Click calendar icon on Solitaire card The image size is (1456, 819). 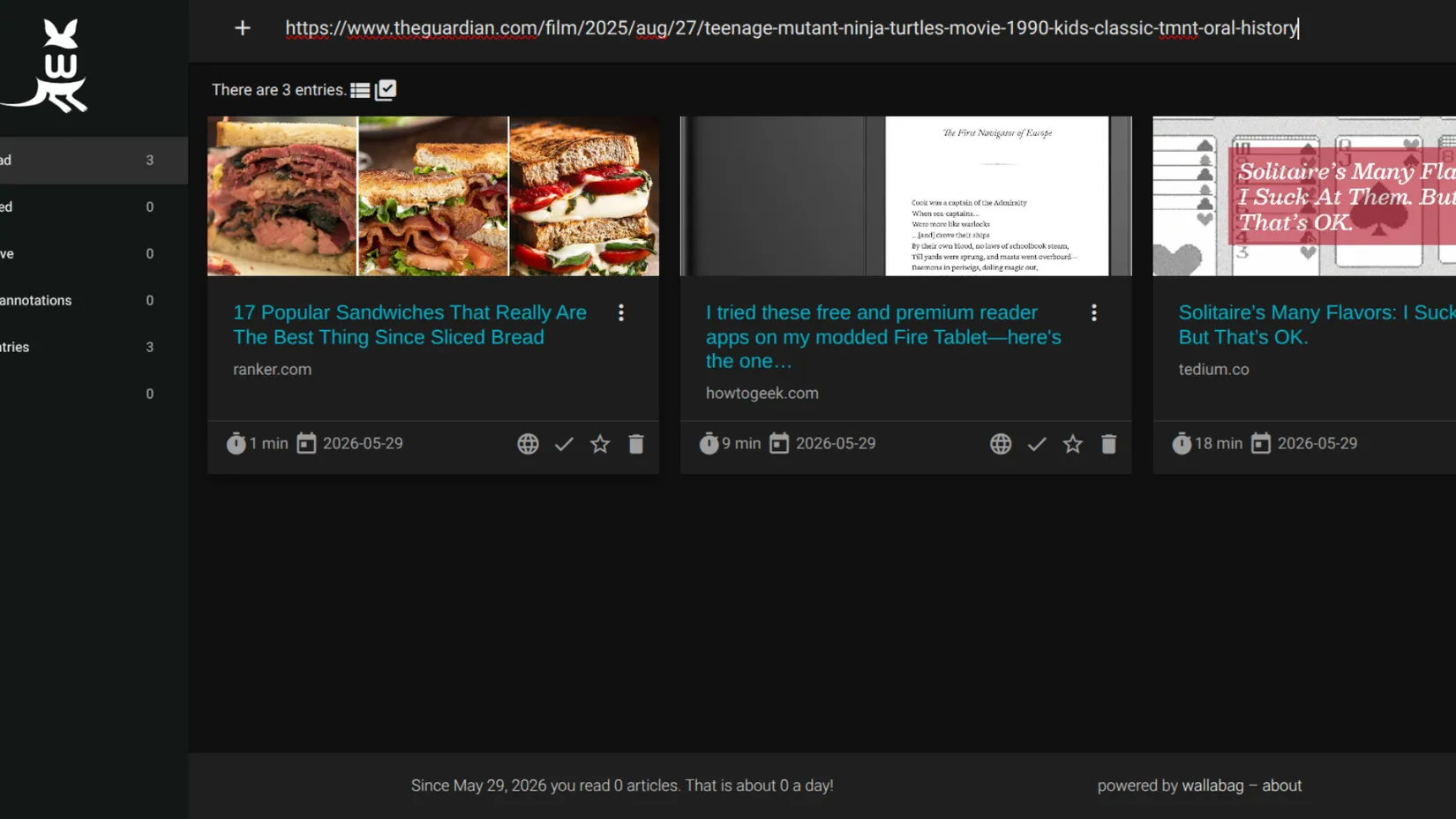point(1261,443)
